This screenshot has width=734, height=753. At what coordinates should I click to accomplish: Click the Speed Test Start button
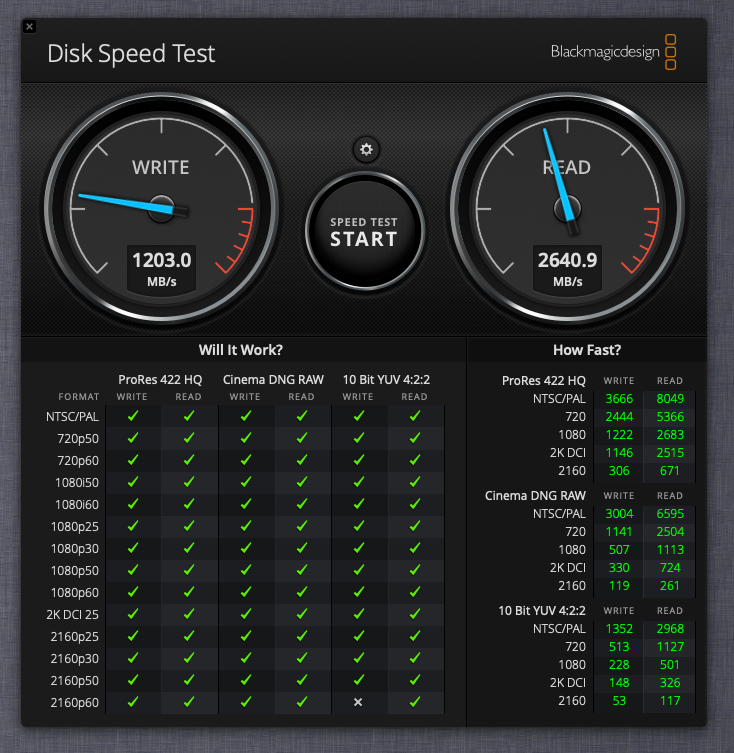click(x=365, y=231)
